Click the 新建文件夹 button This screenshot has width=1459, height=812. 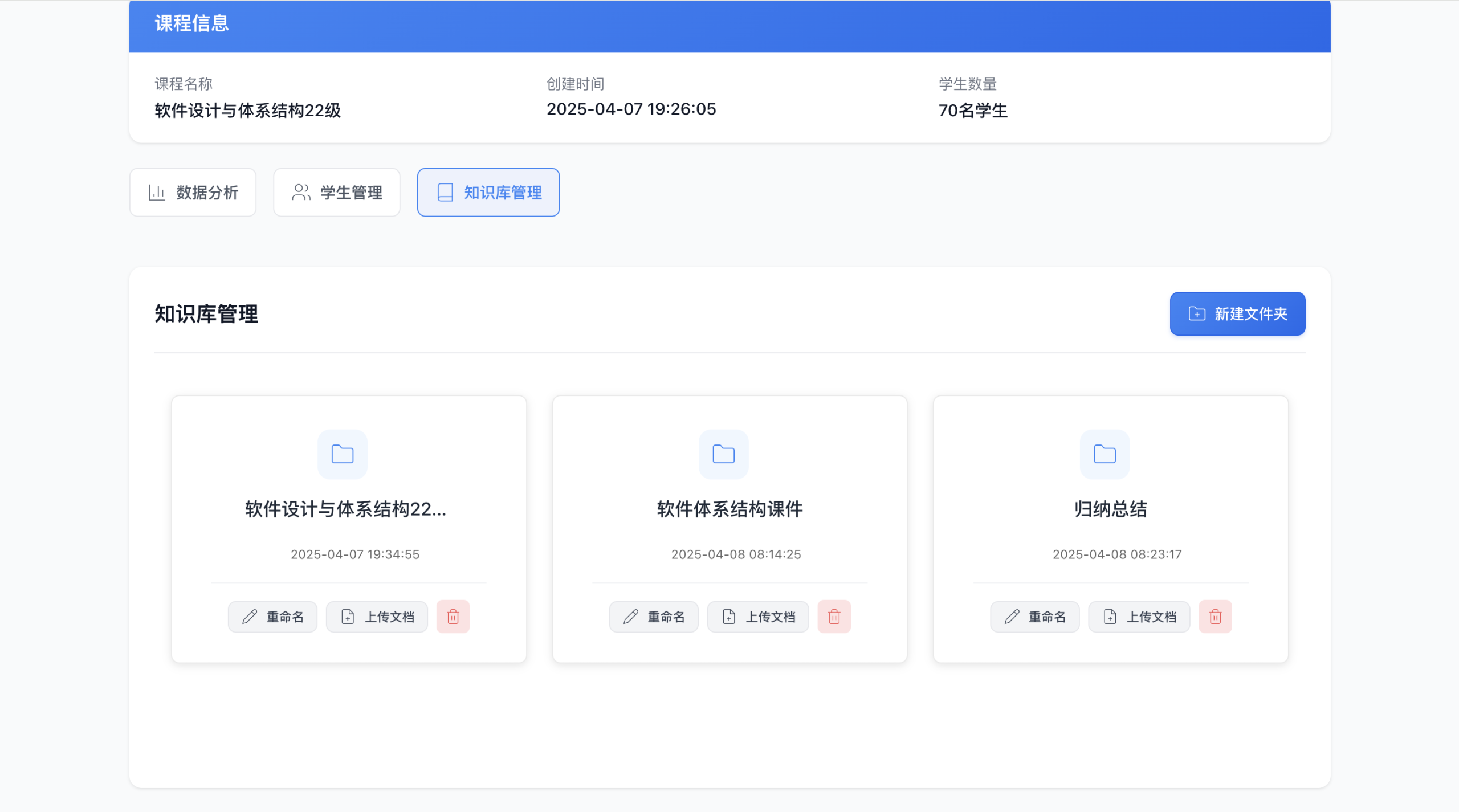pyautogui.click(x=1237, y=314)
